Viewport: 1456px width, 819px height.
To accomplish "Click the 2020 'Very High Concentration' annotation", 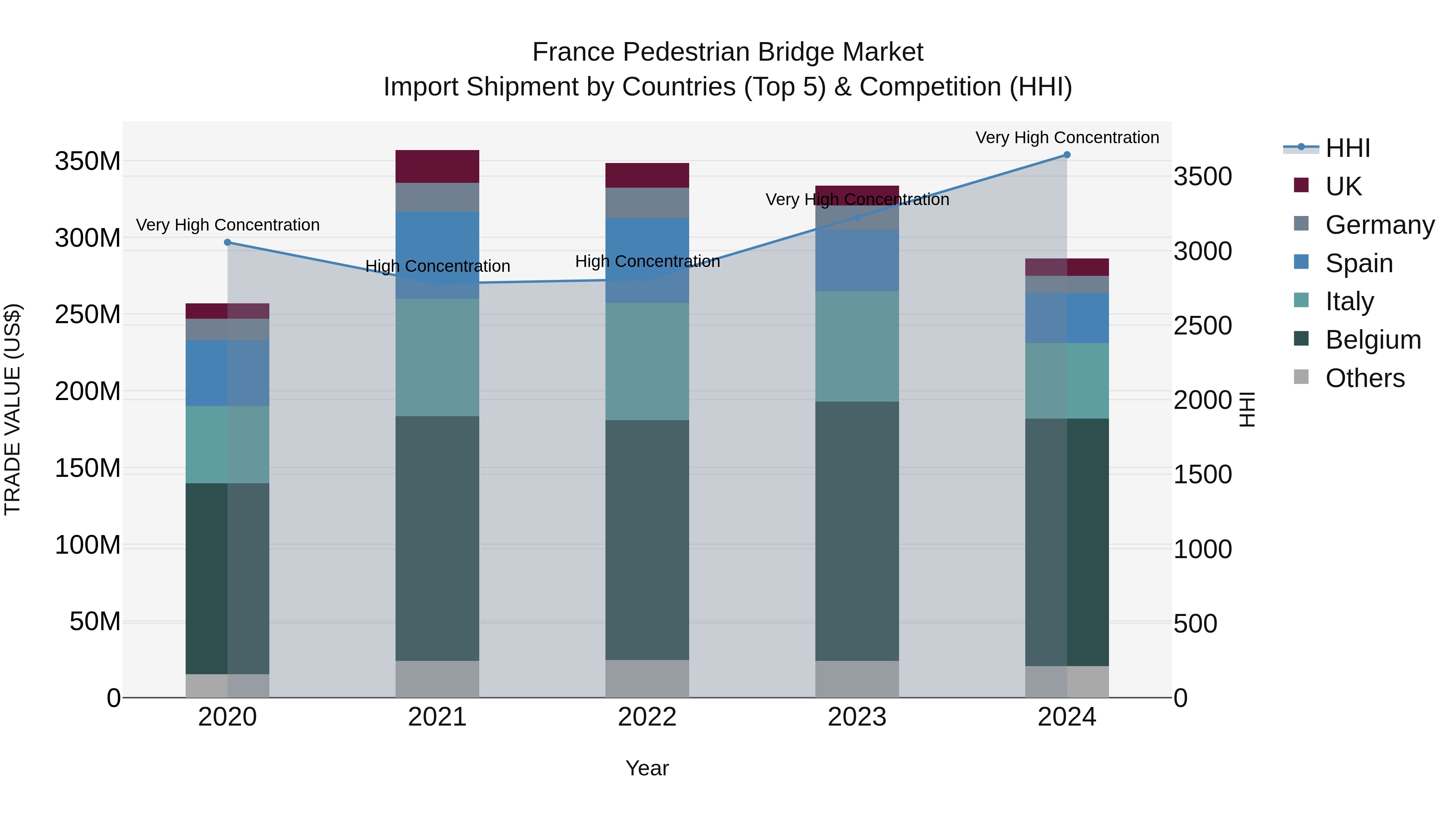I will (x=228, y=225).
